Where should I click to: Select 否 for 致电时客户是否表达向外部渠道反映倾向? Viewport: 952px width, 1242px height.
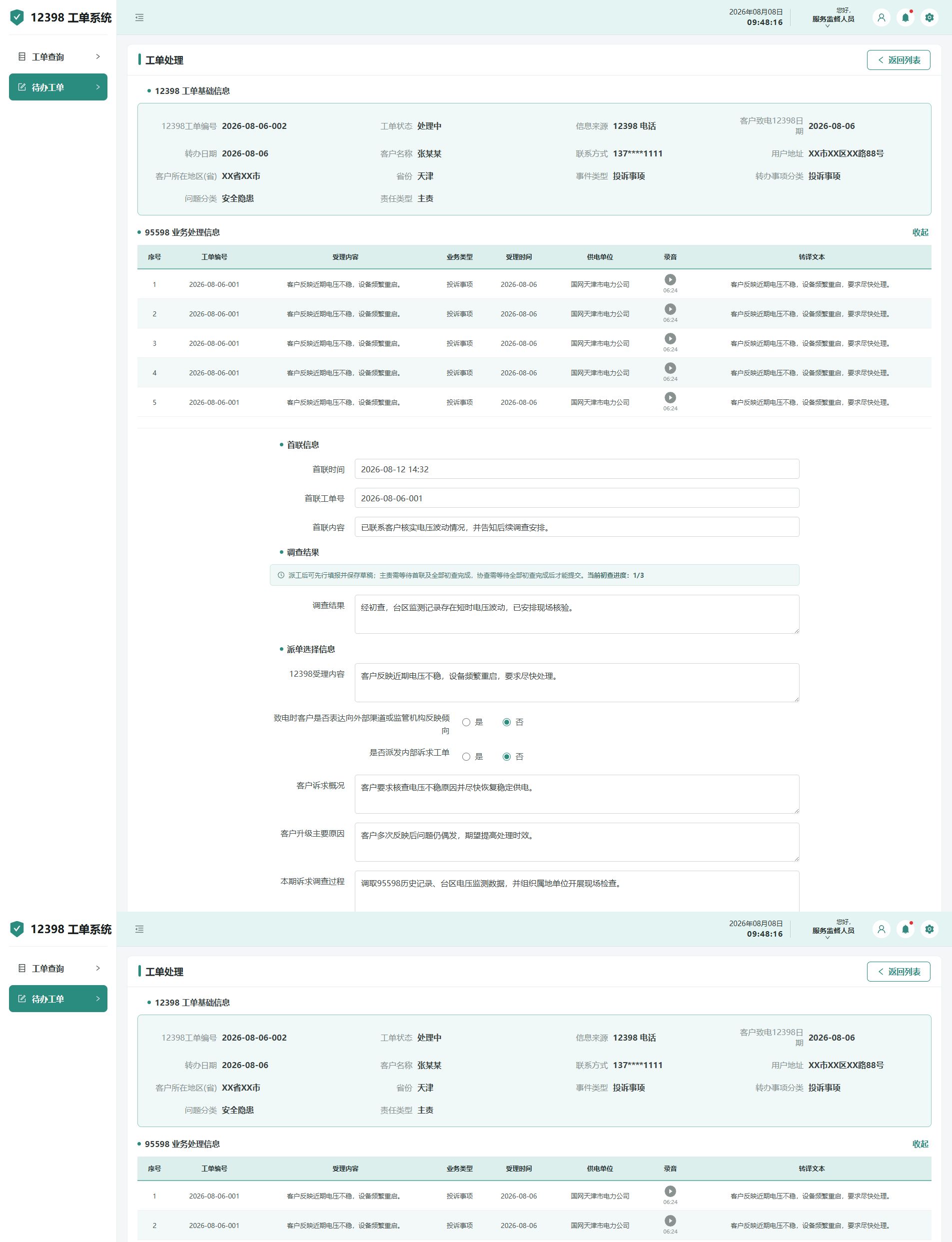point(507,722)
